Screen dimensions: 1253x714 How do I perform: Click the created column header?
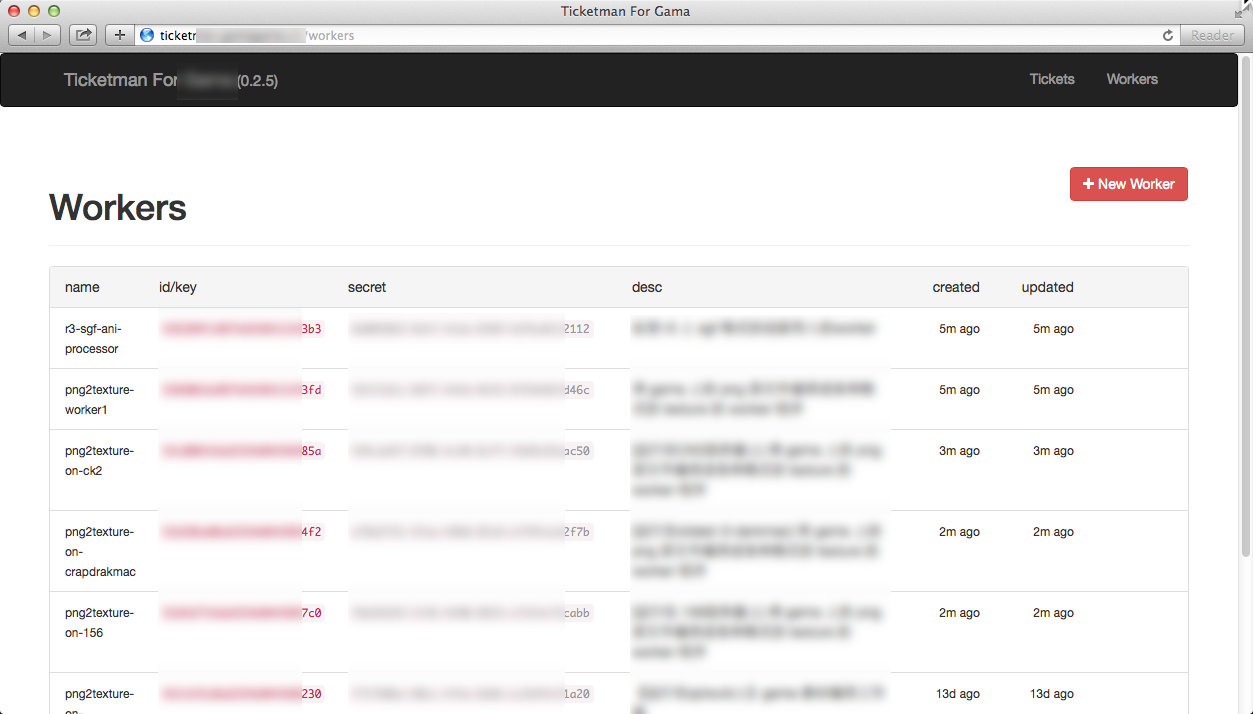(x=956, y=287)
